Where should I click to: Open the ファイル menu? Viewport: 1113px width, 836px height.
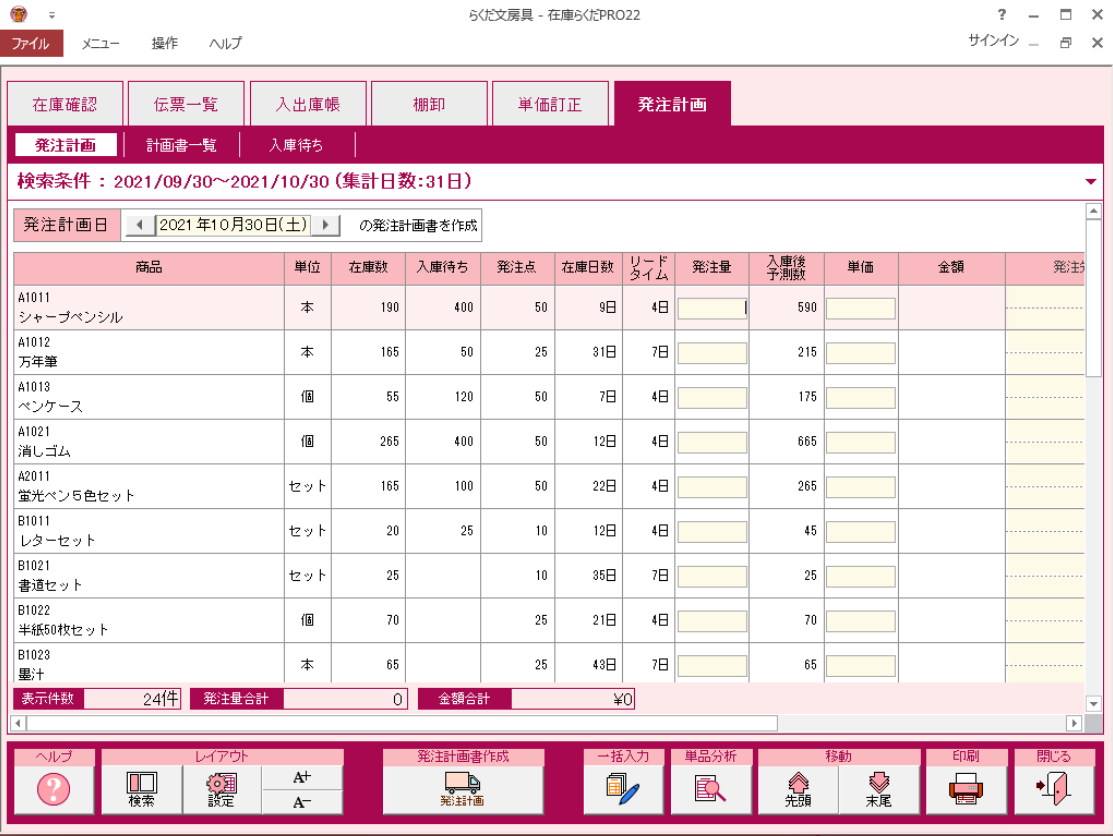tap(31, 43)
